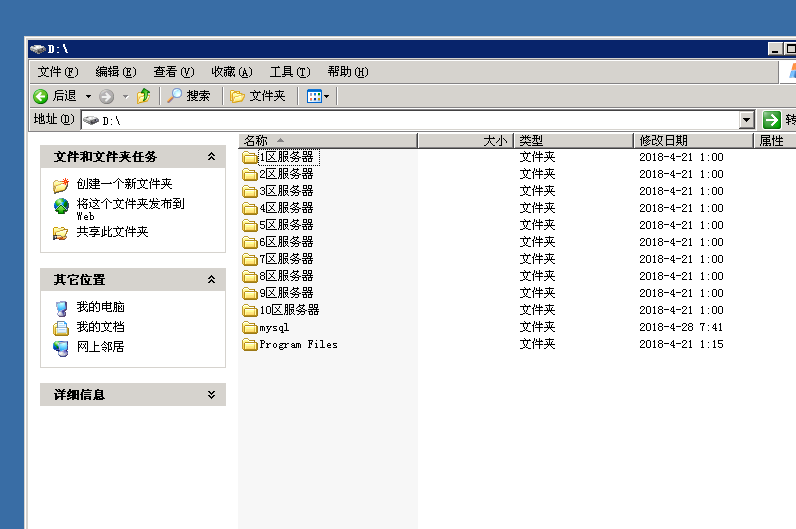Image resolution: width=796 pixels, height=529 pixels.
Task: Click the mysql folder icon
Action: pyautogui.click(x=250, y=328)
